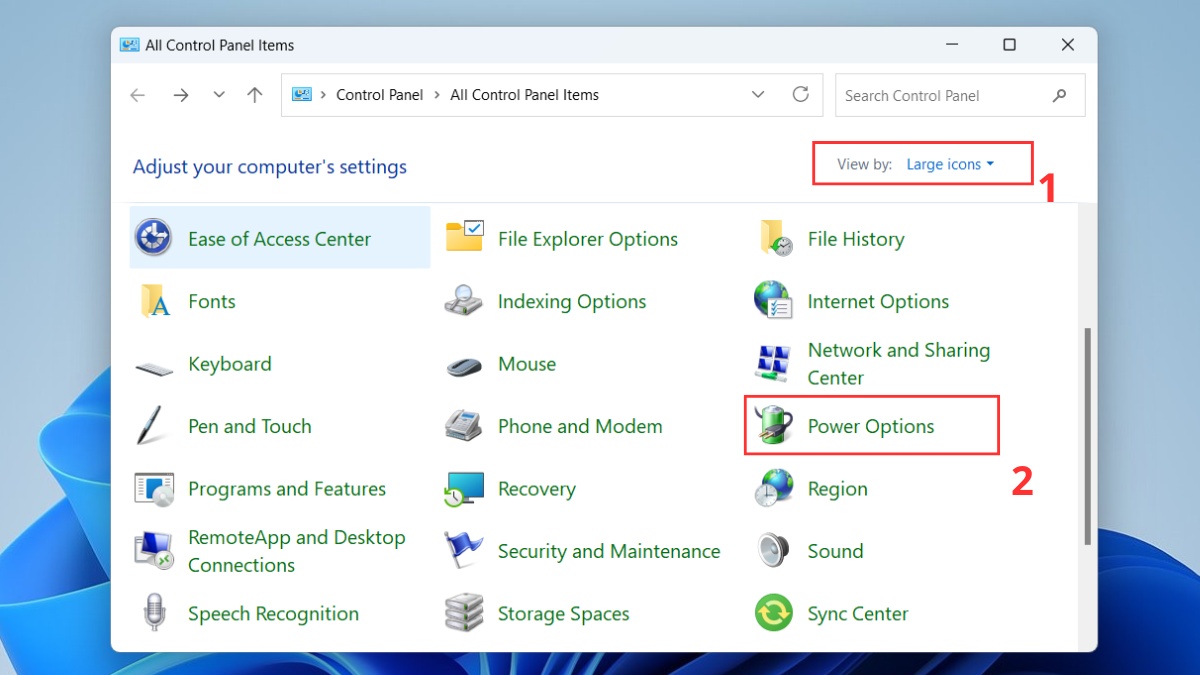Open the Speech Recognition microphone icon
Viewport: 1200px width, 675px height.
(x=154, y=613)
